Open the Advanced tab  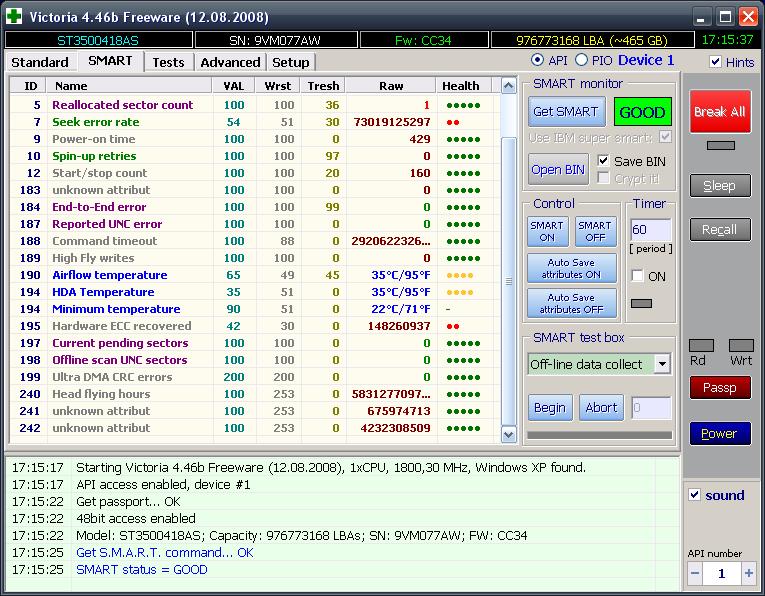pyautogui.click(x=230, y=62)
